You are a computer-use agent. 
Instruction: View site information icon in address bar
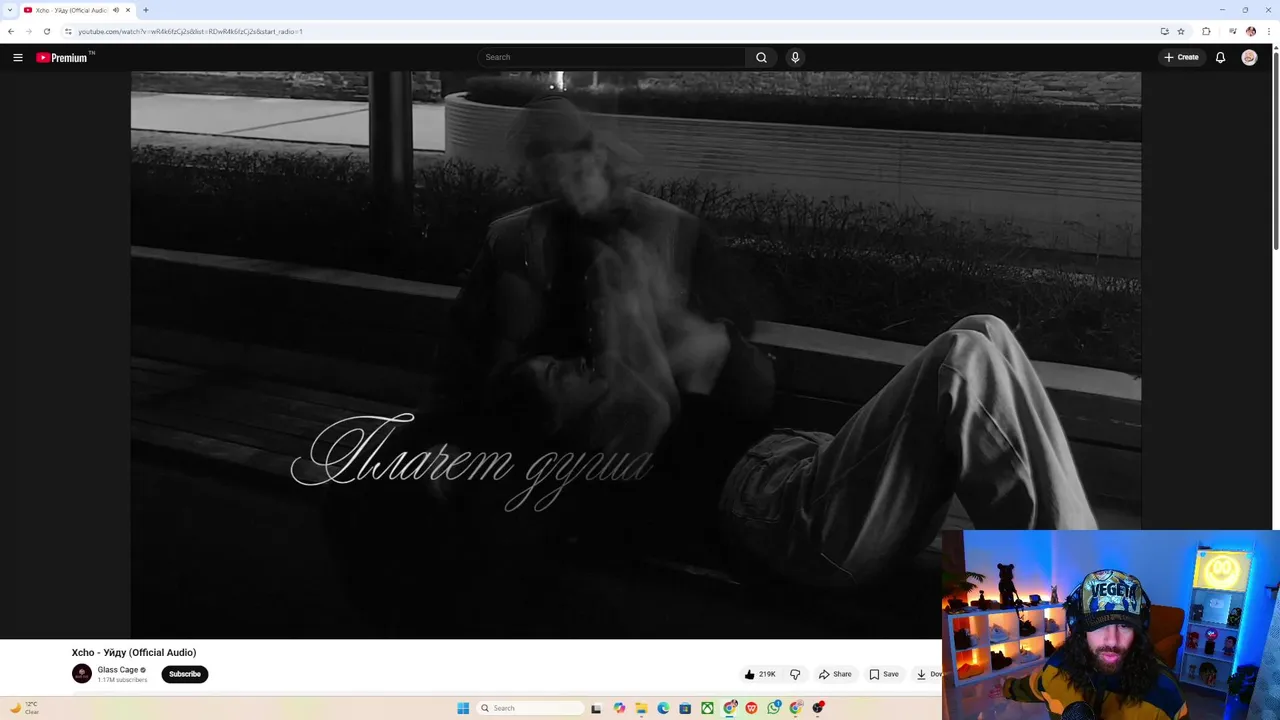(x=68, y=31)
